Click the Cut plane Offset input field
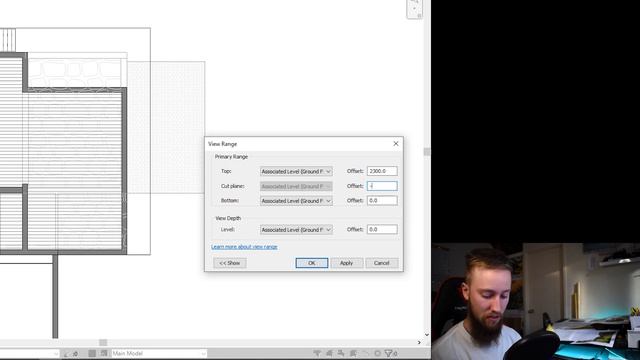Image resolution: width=640 pixels, height=360 pixels. coord(382,186)
